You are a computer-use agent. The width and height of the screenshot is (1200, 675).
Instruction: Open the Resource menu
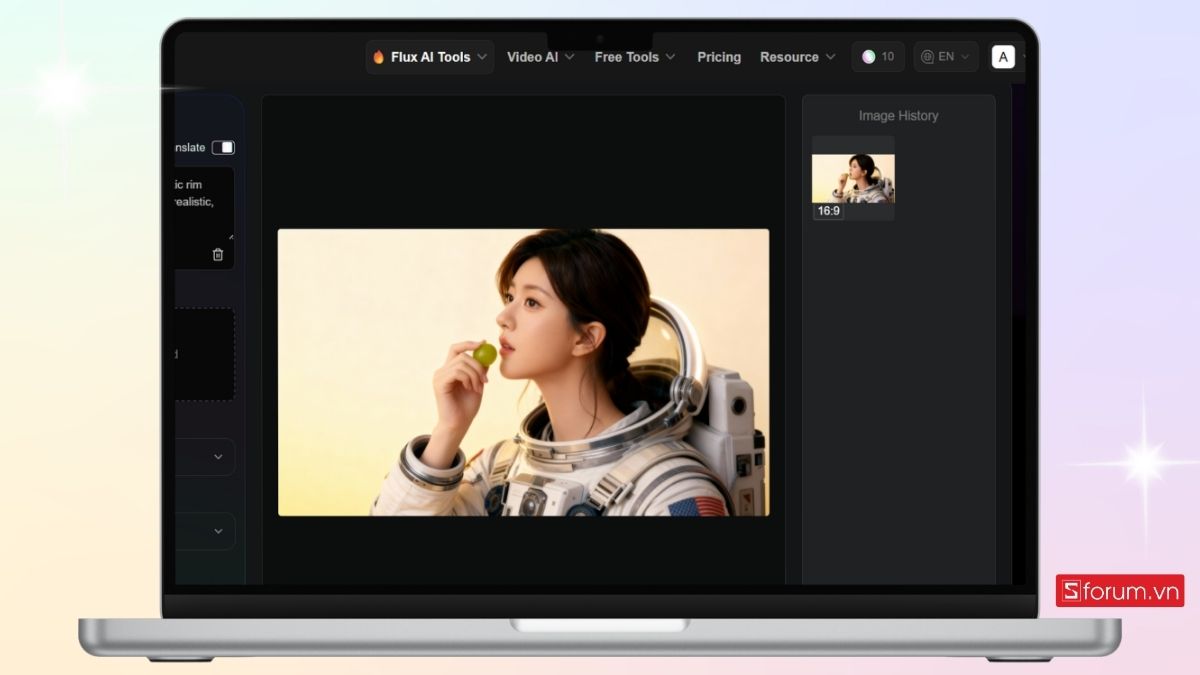click(797, 57)
